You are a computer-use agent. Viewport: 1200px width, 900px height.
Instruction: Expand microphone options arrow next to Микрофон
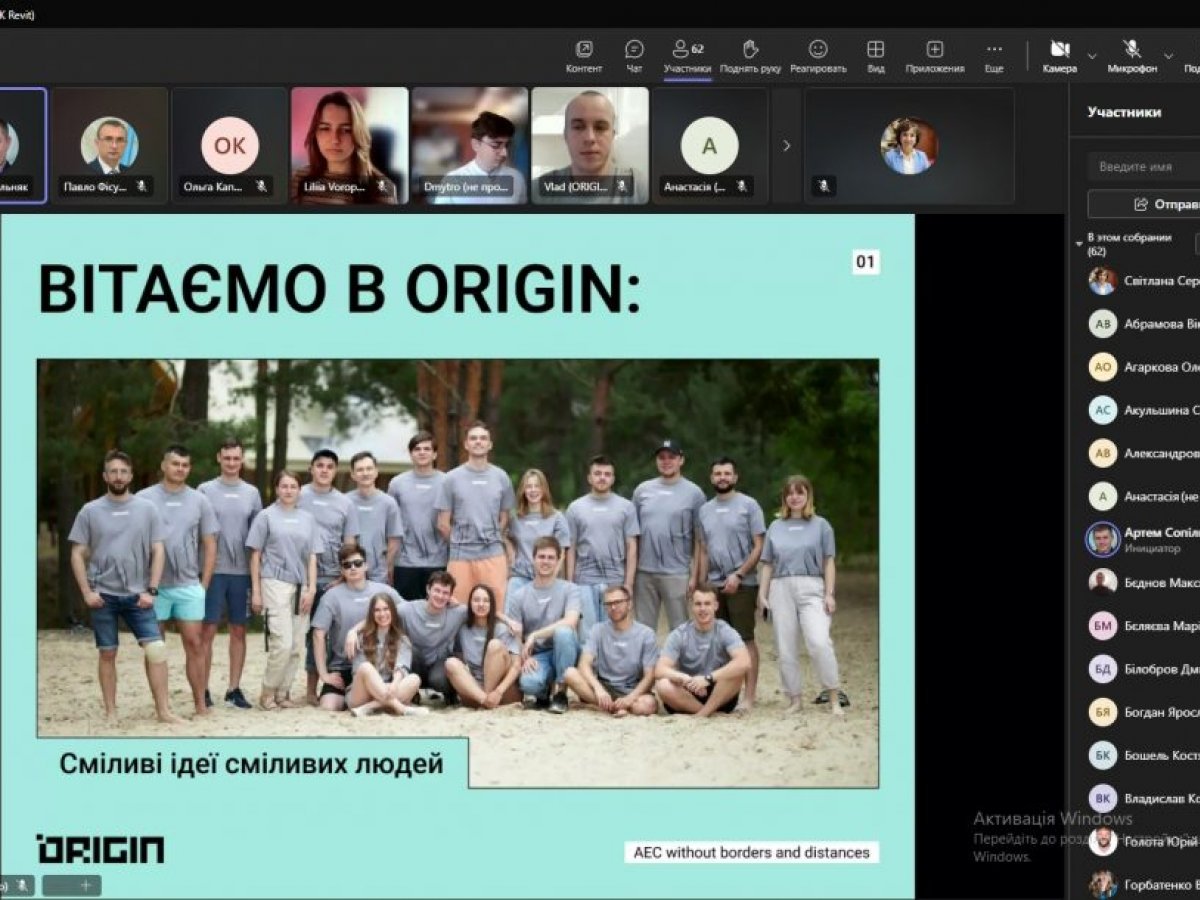pyautogui.click(x=1169, y=56)
